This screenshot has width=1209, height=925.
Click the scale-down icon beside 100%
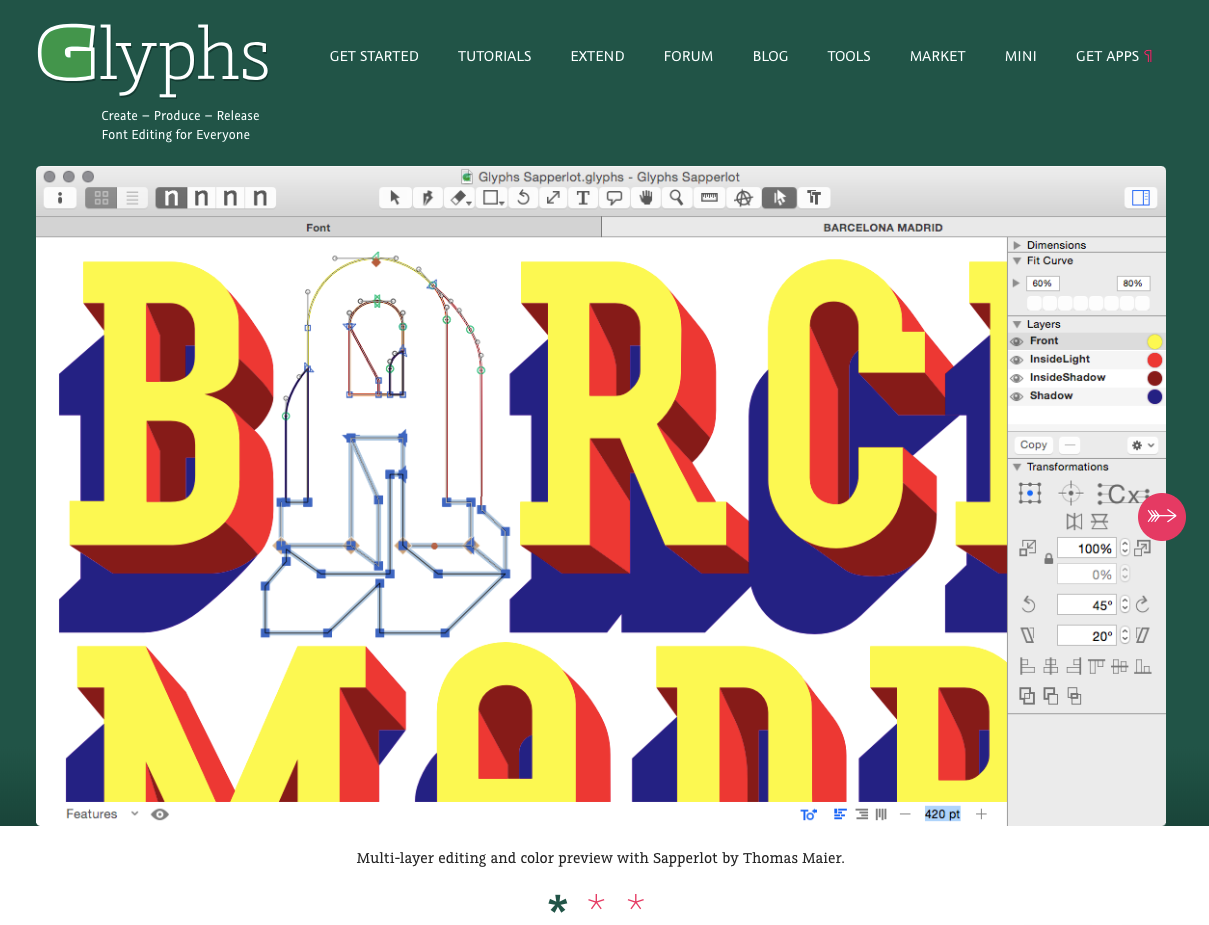click(1027, 548)
